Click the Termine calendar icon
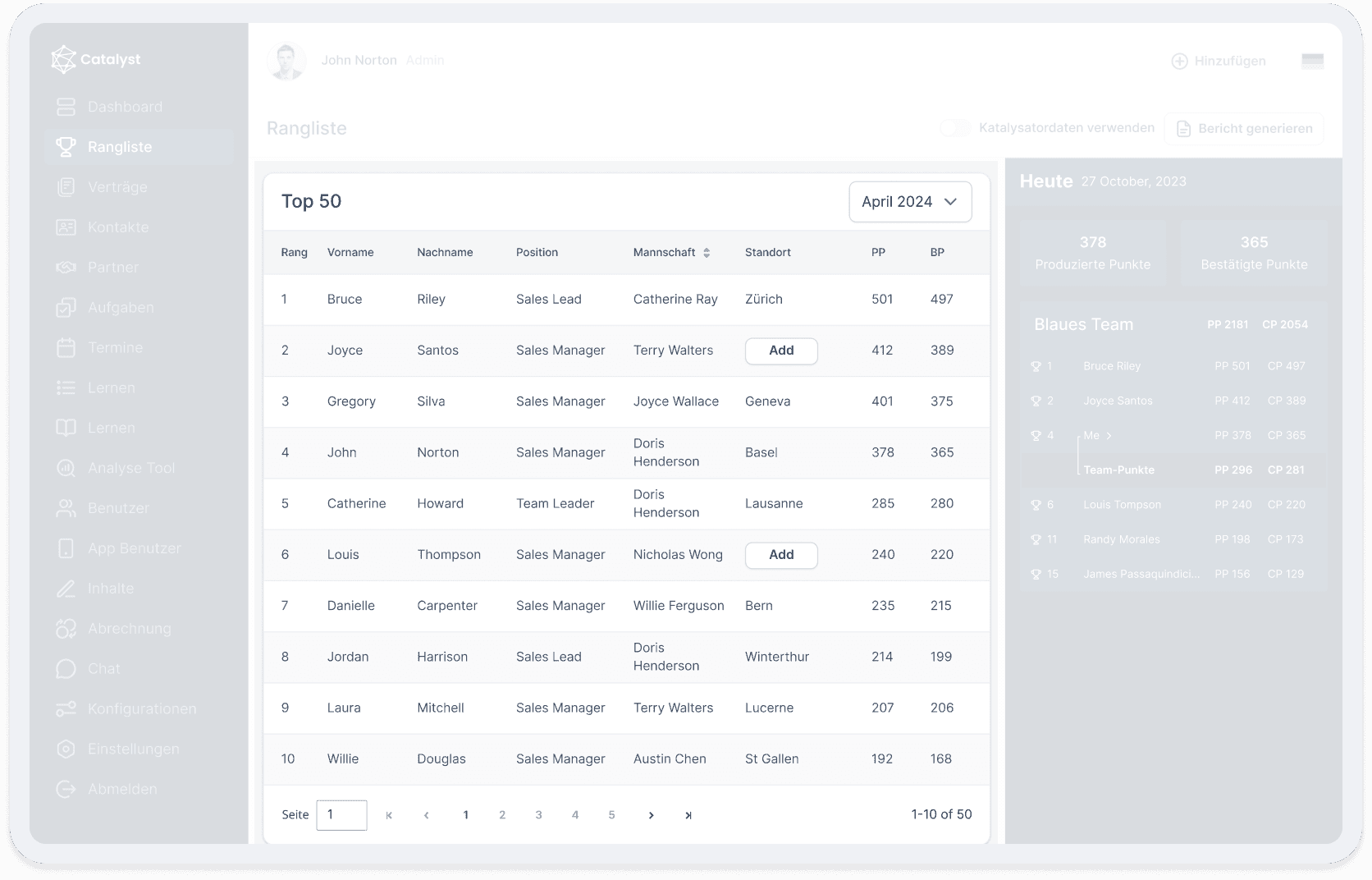1372x880 pixels. [66, 348]
